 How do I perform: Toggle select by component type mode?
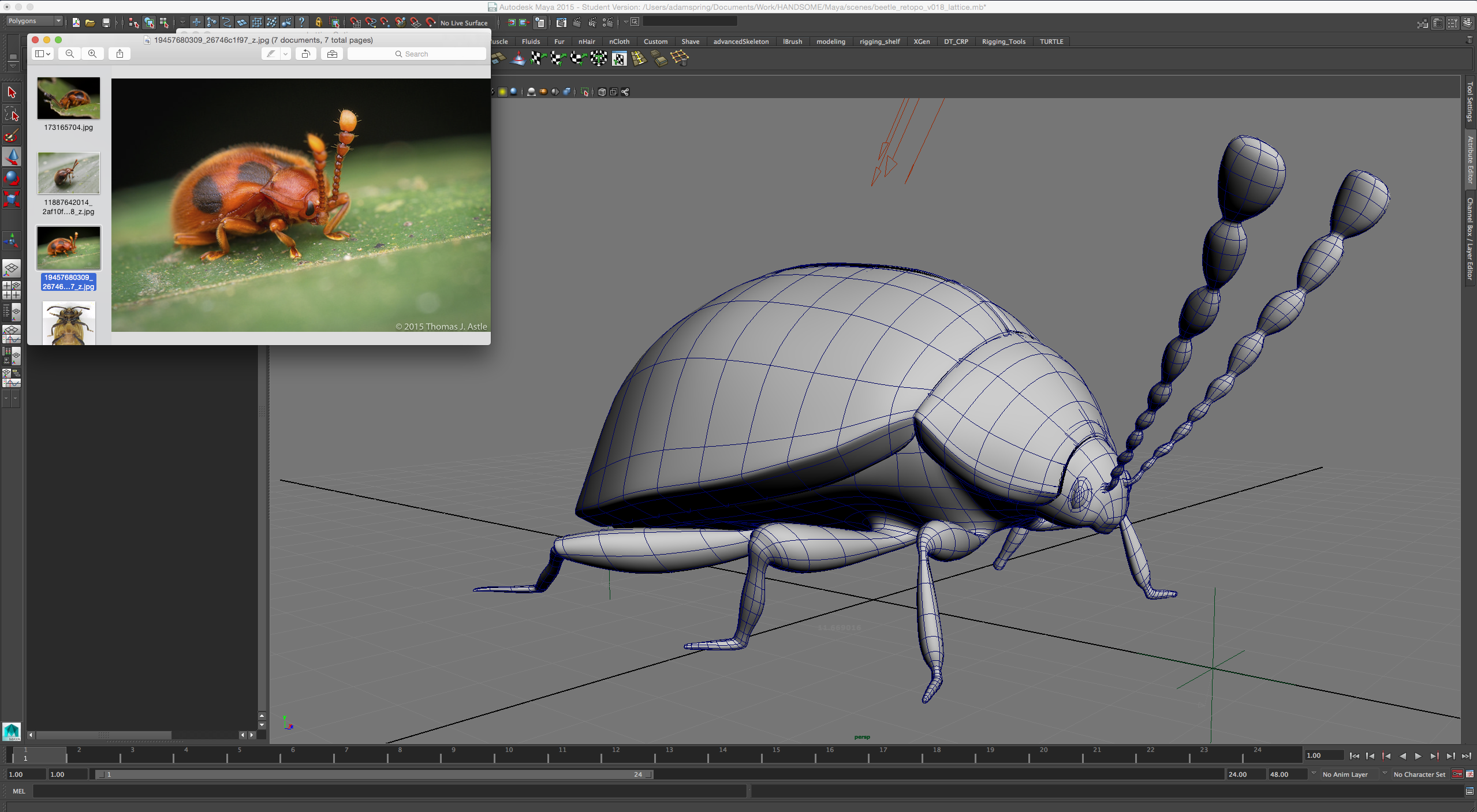pos(164,23)
